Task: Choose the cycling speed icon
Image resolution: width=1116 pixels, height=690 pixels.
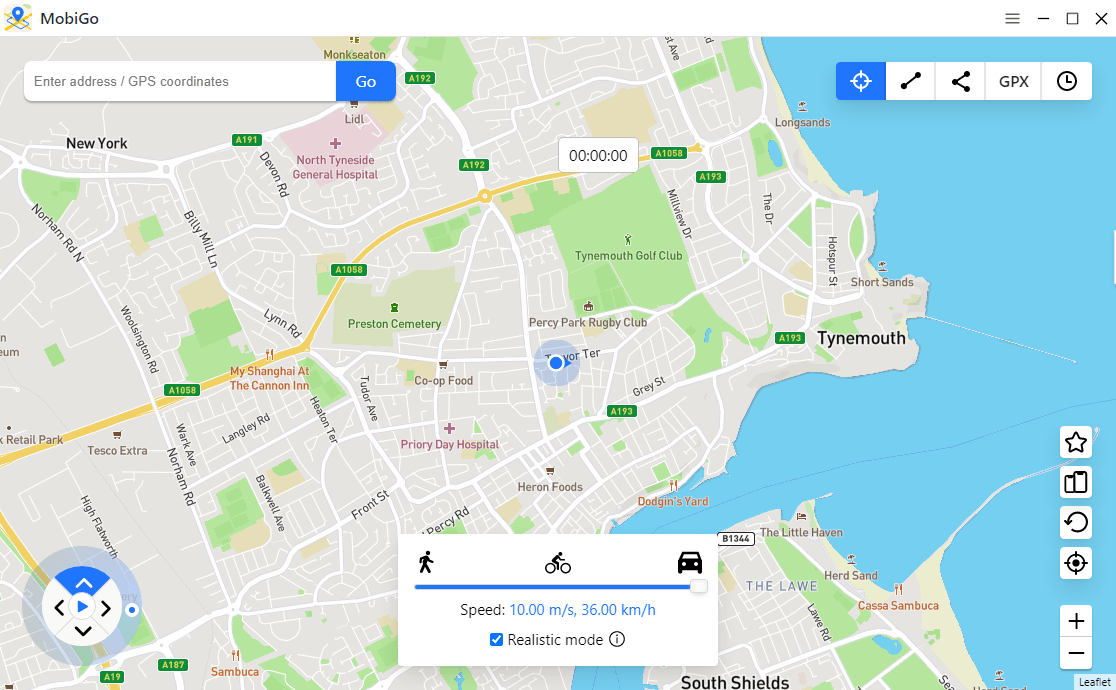Action: [558, 563]
